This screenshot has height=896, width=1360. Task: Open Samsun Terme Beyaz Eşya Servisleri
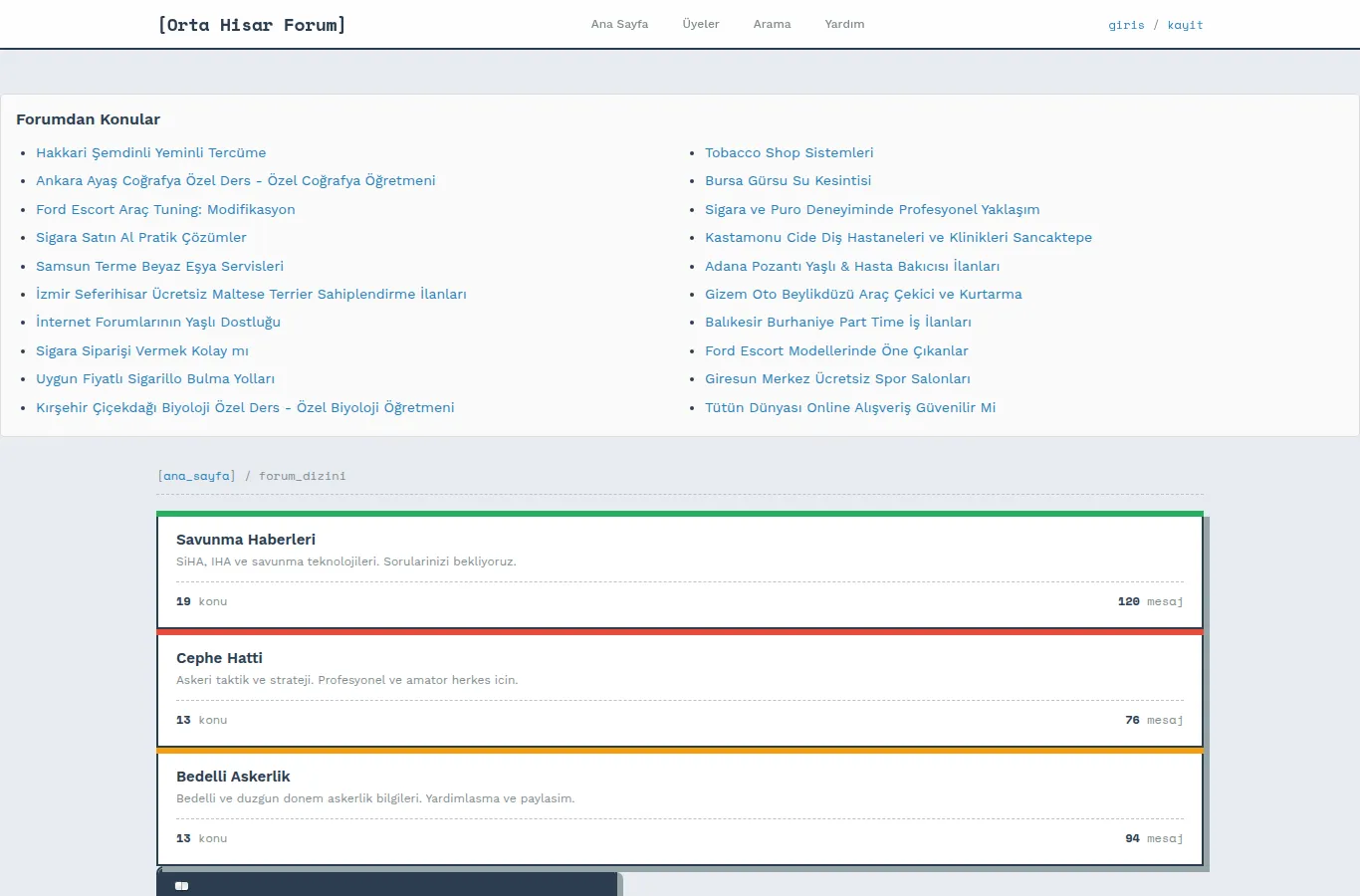[159, 266]
